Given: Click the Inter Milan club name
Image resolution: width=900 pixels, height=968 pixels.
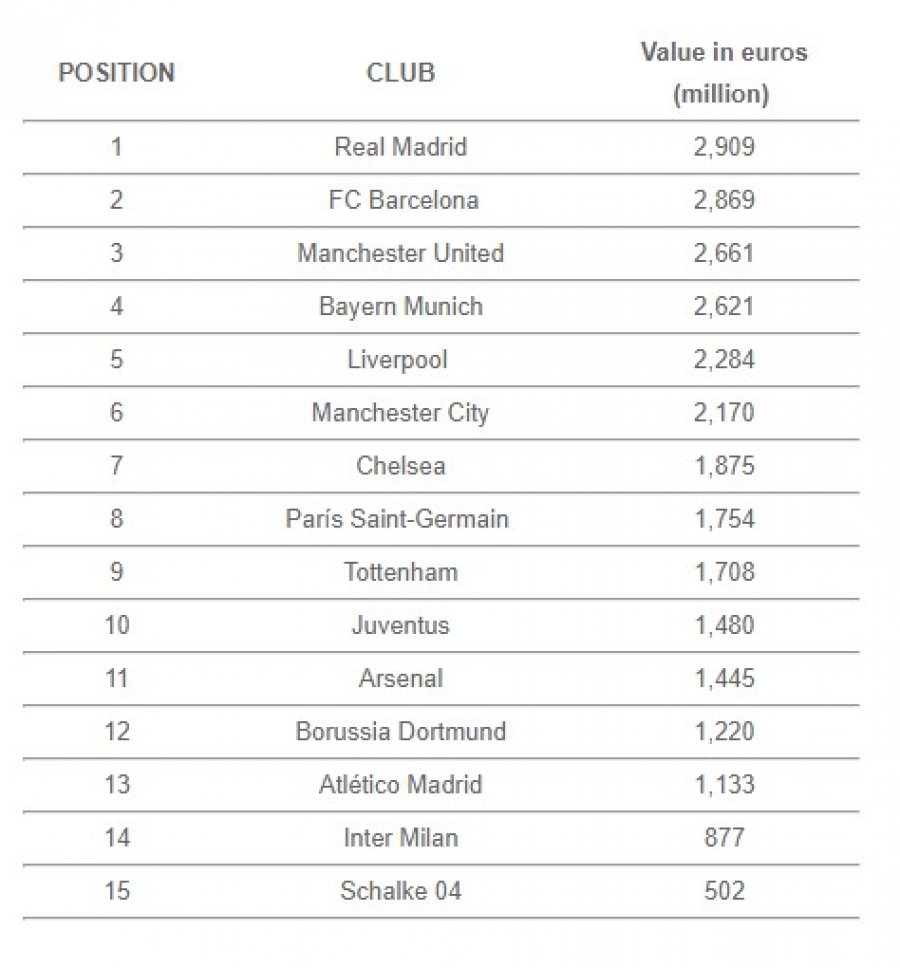Looking at the screenshot, I should 401,837.
